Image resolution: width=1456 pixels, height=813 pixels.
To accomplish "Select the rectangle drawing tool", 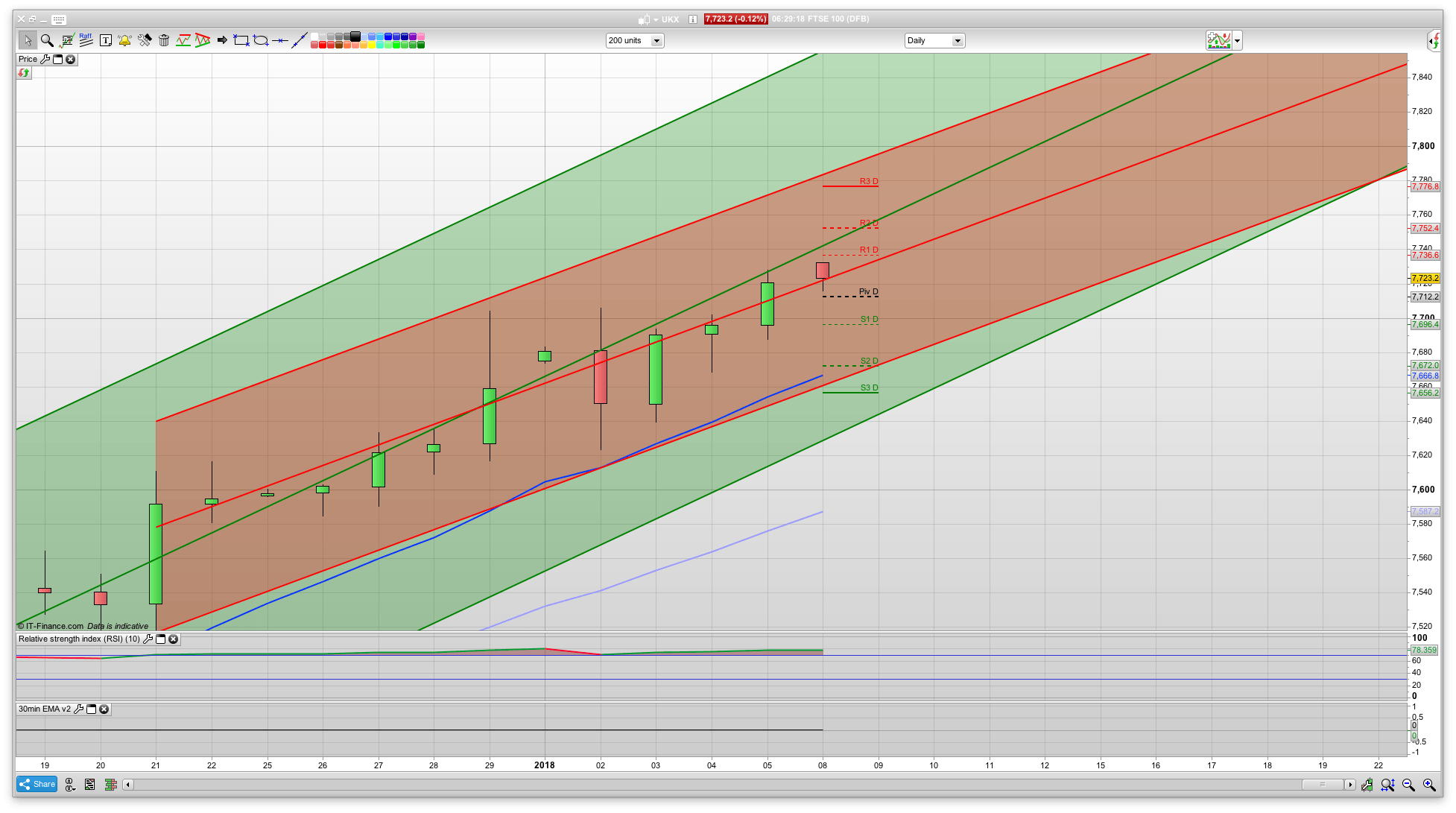I will 241,40.
